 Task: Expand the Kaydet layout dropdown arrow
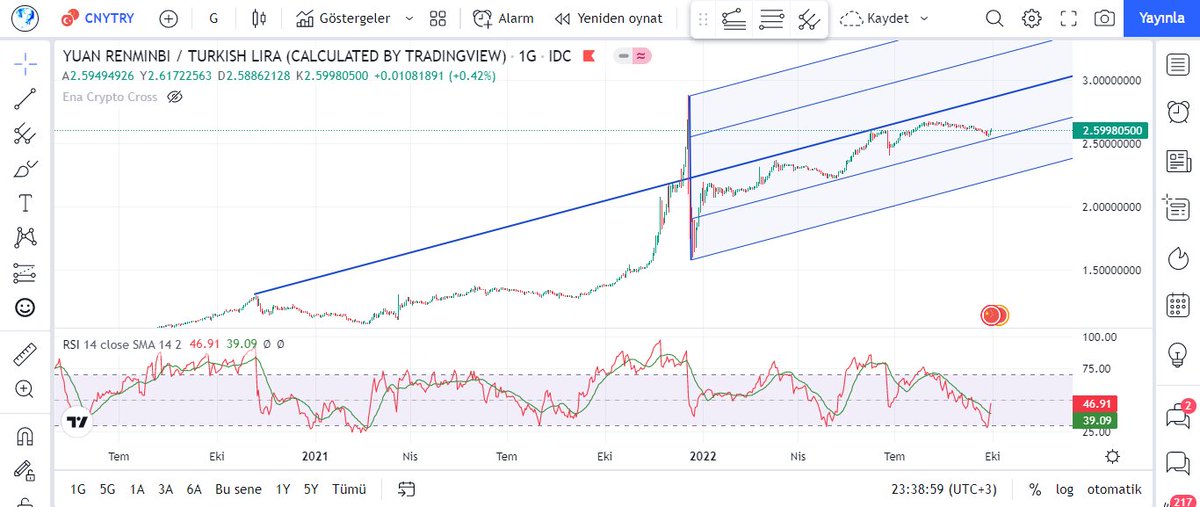pos(922,18)
